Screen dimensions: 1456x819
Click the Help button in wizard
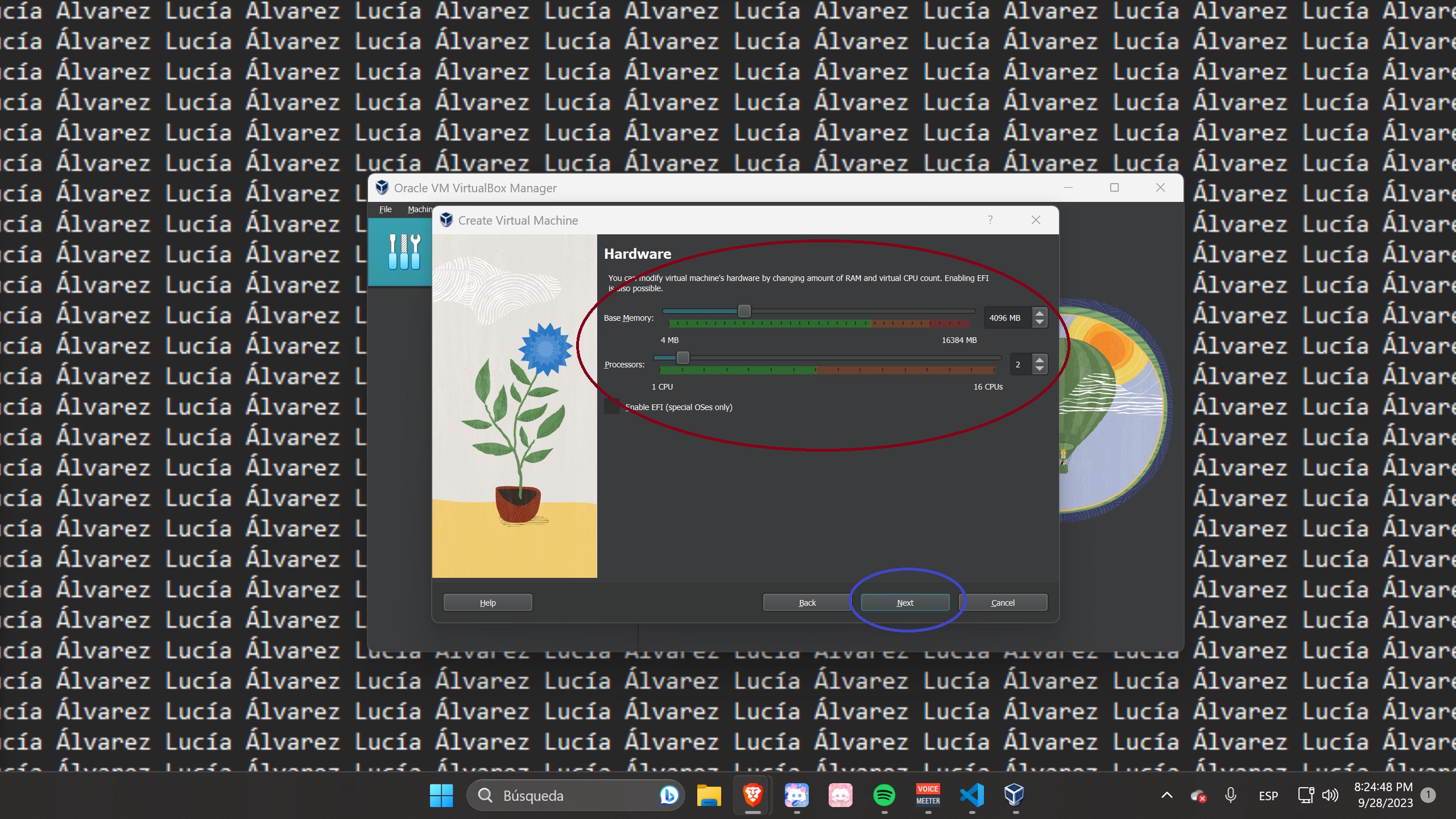coord(487,602)
